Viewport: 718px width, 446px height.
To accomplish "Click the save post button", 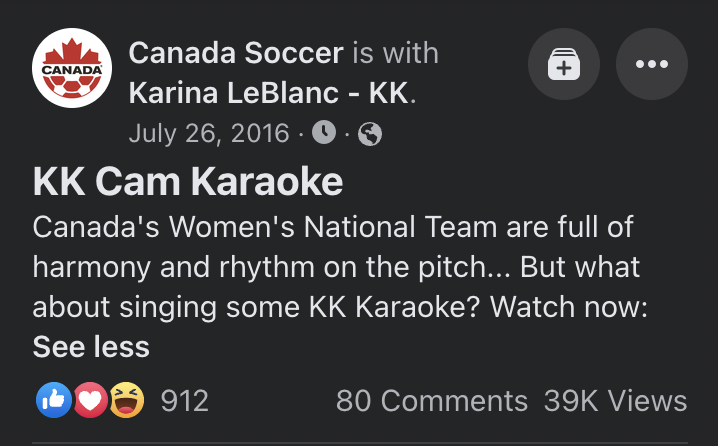I will click(x=564, y=64).
